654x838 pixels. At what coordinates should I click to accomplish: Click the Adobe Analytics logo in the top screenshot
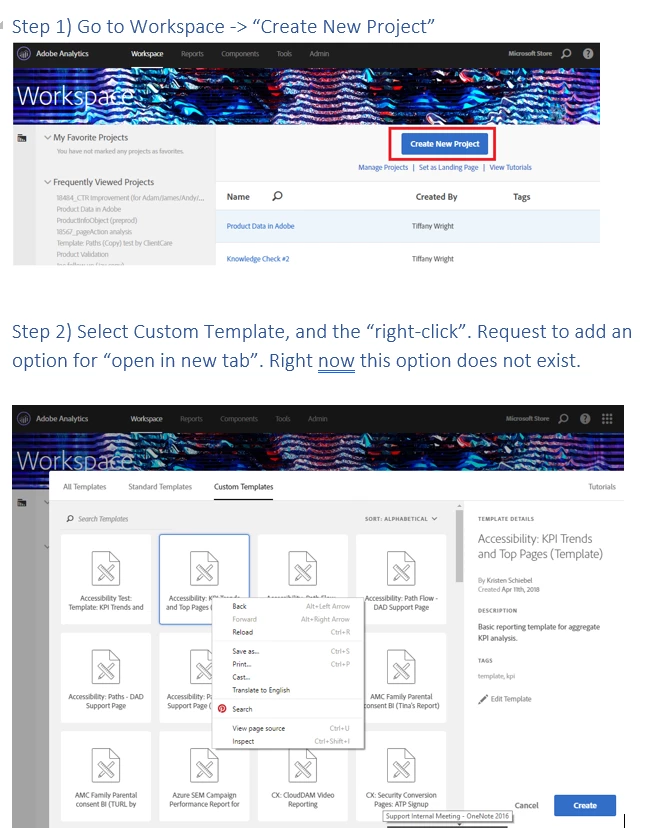[x=24, y=53]
